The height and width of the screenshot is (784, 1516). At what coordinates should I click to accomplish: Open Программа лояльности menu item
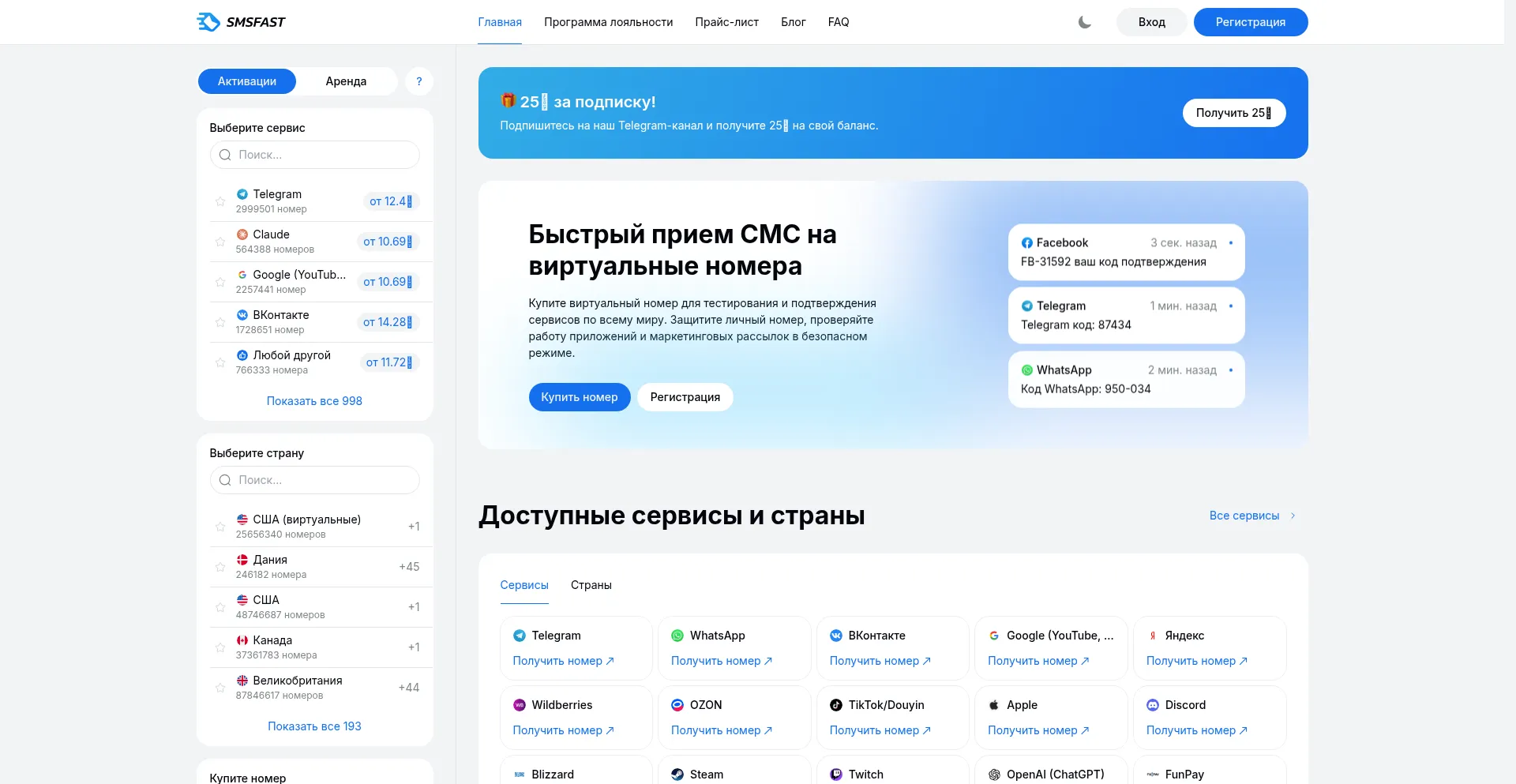click(609, 22)
